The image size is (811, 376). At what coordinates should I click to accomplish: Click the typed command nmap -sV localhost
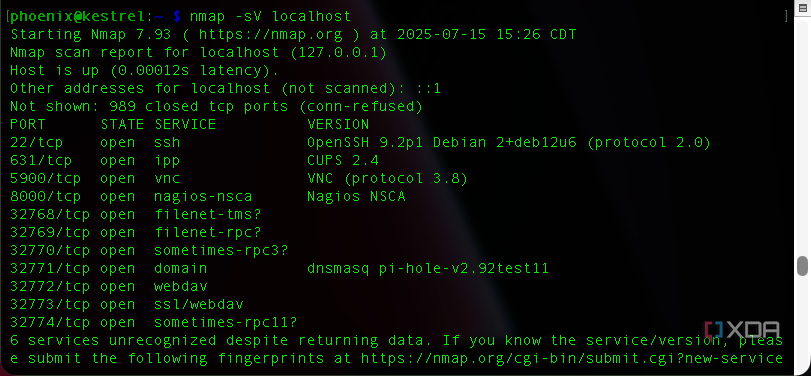[x=271, y=17]
